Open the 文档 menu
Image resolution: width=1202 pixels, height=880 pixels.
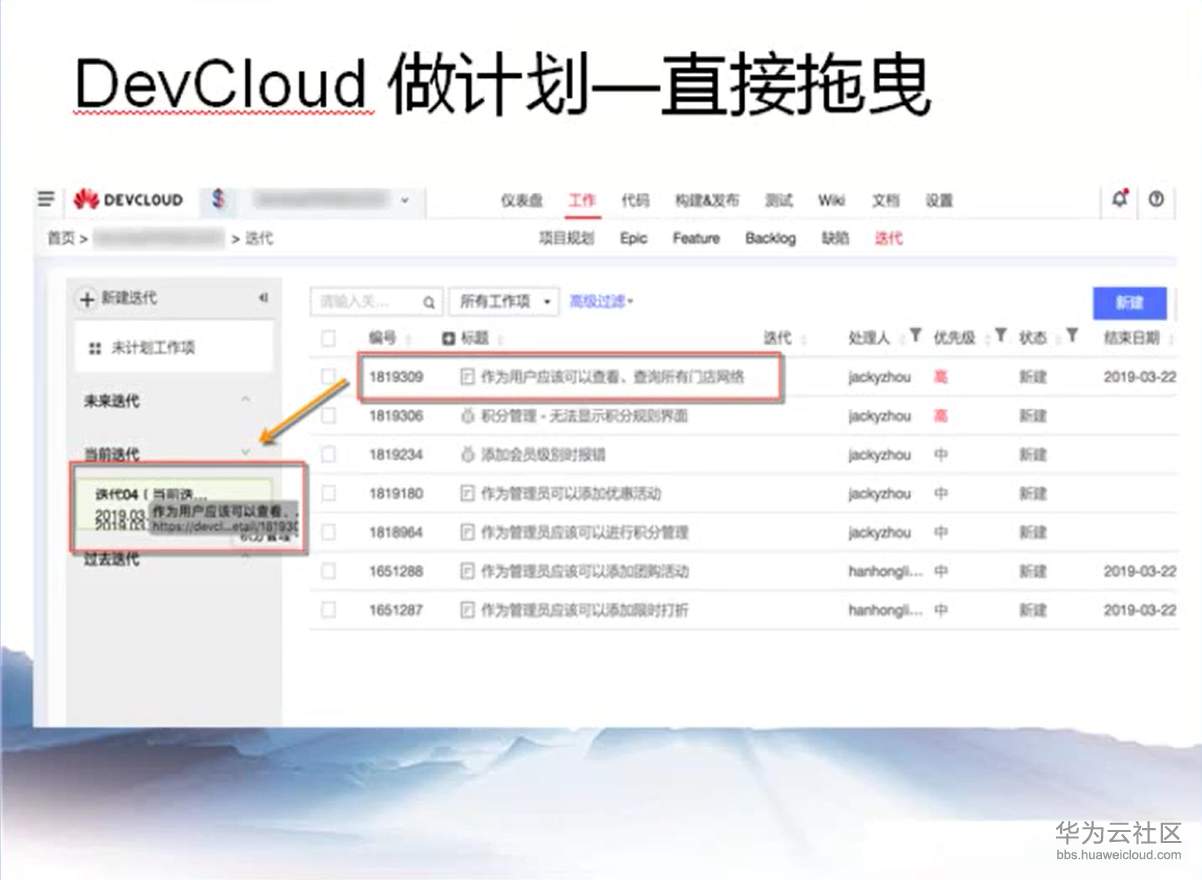point(885,200)
